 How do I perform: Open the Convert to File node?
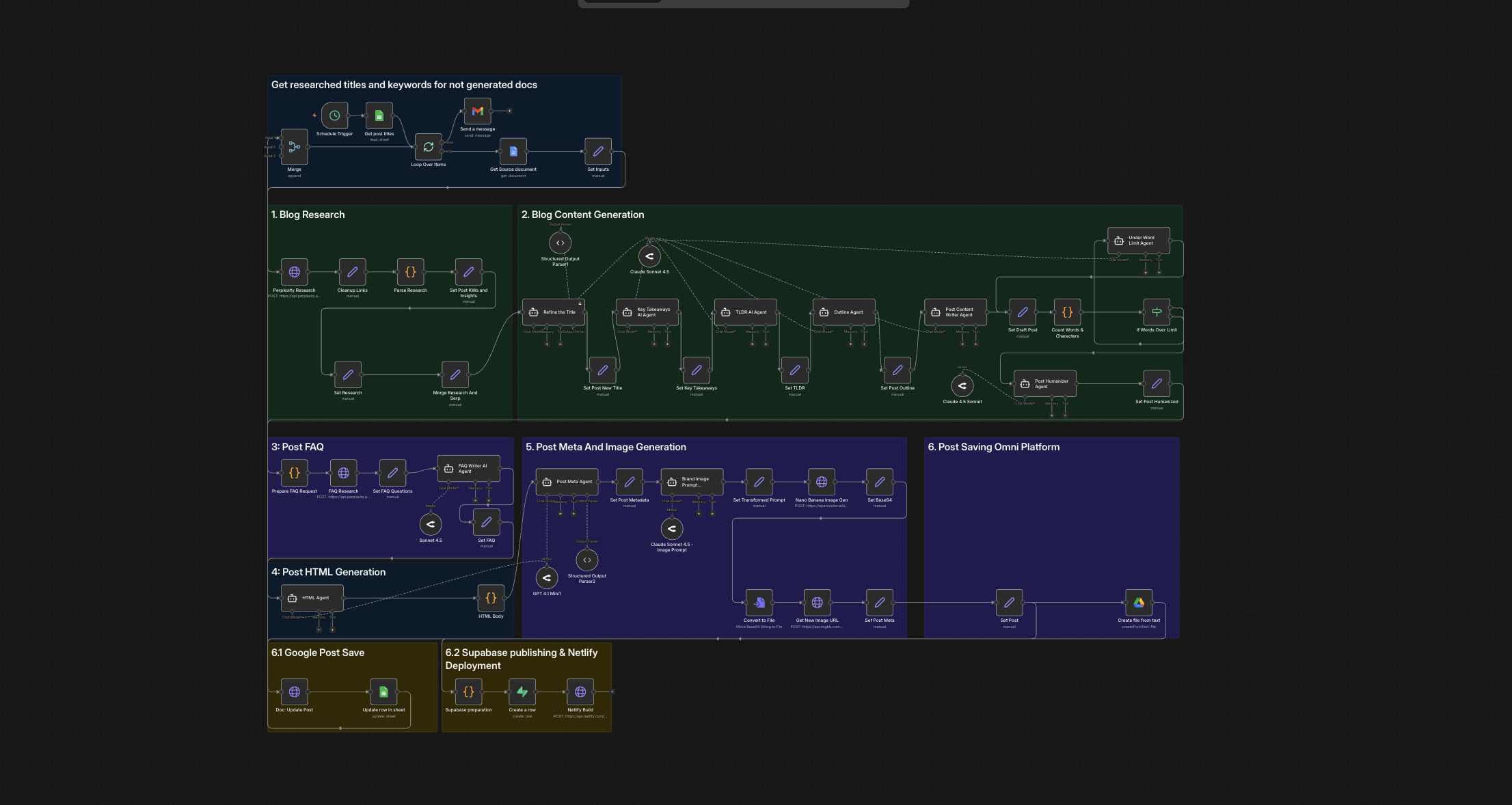click(x=759, y=603)
